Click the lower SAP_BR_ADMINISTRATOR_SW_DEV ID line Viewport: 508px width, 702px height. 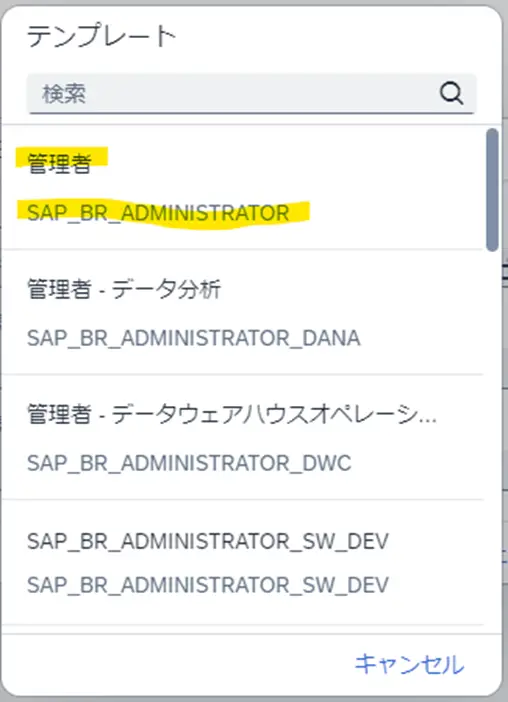tap(208, 585)
